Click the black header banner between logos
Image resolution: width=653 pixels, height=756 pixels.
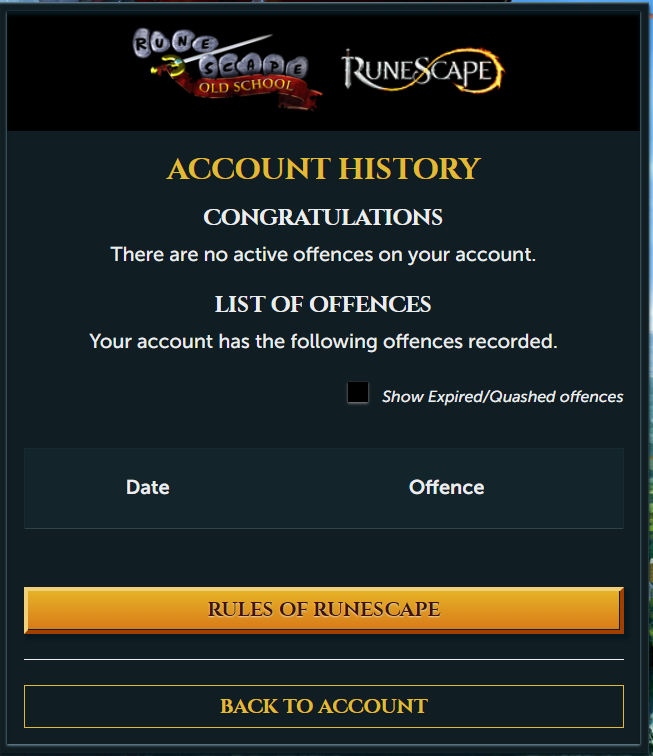point(332,70)
